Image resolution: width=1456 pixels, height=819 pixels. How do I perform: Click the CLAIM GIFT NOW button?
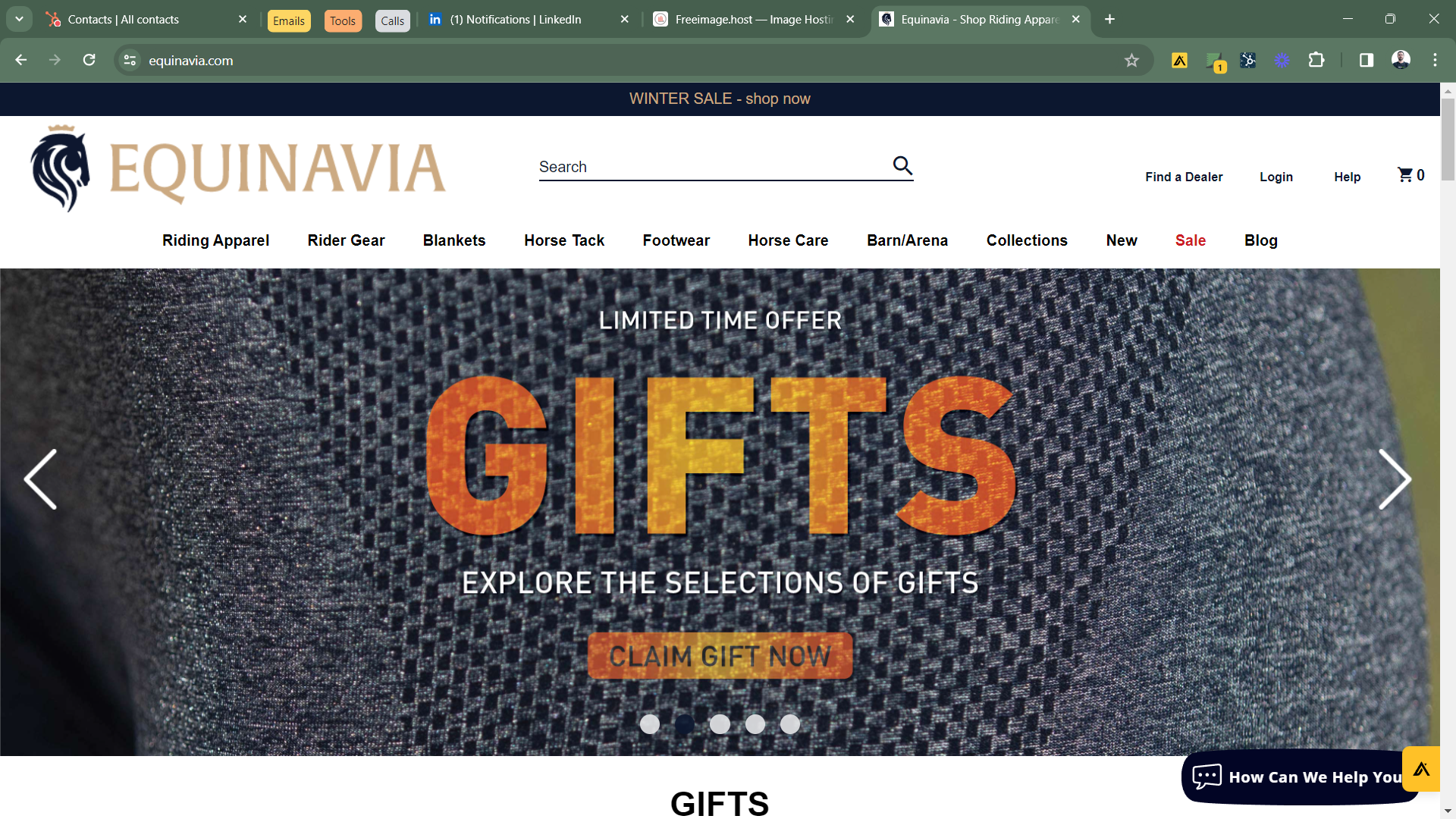720,656
